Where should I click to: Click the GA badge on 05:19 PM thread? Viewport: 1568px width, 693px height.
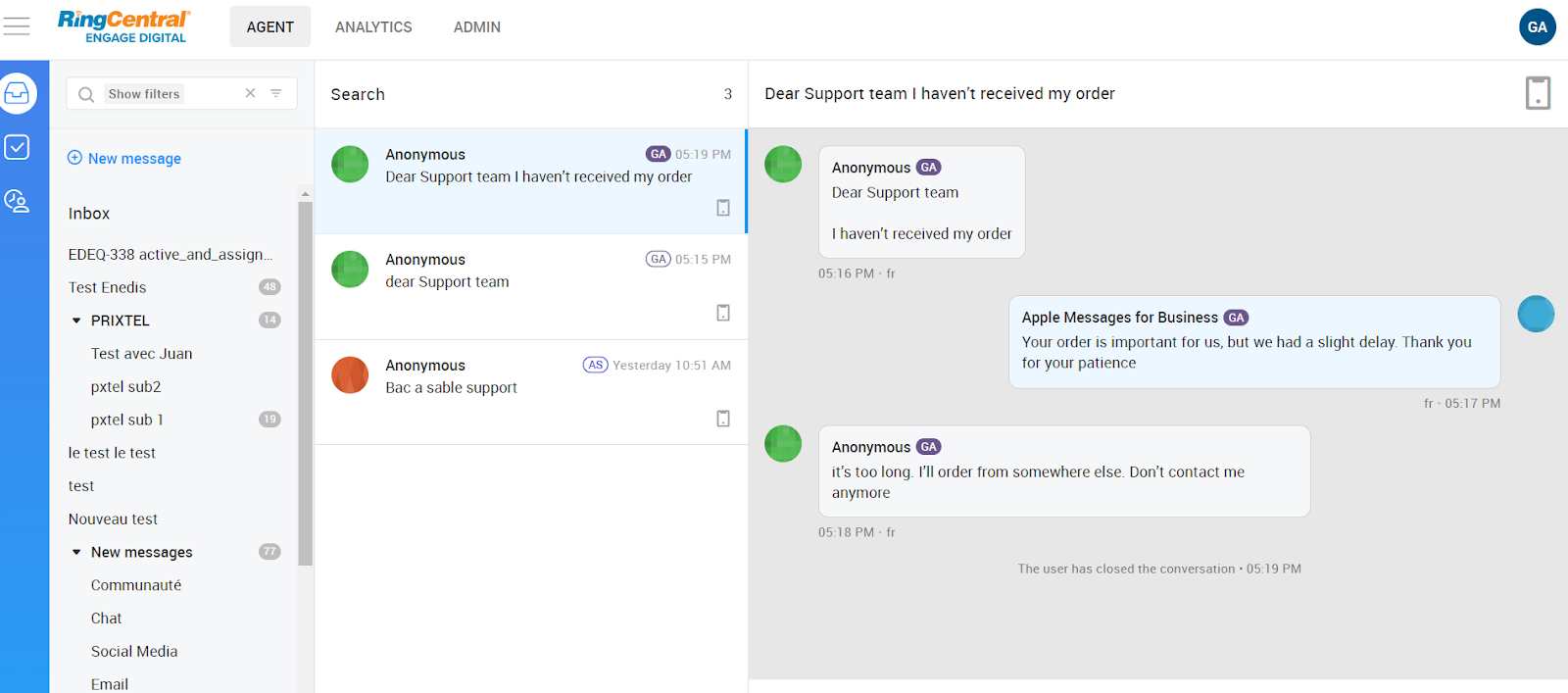659,154
